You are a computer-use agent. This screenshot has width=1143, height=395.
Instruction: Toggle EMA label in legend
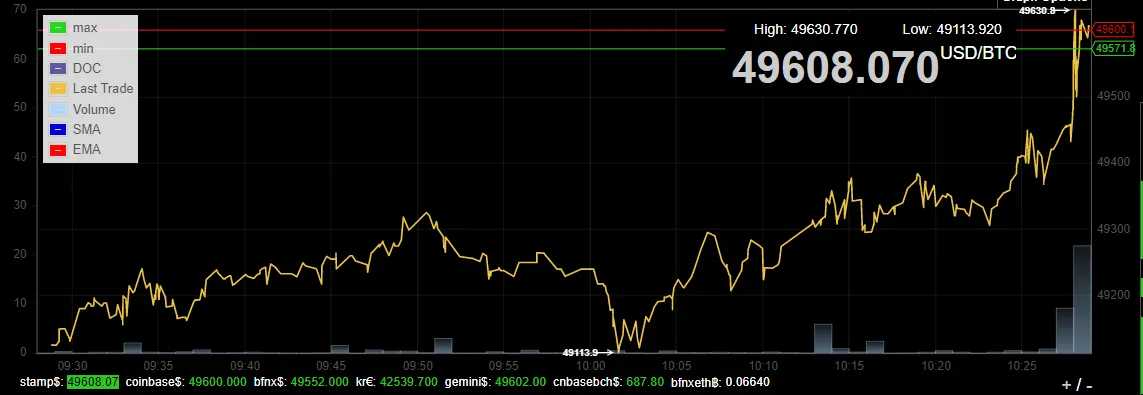pos(87,150)
